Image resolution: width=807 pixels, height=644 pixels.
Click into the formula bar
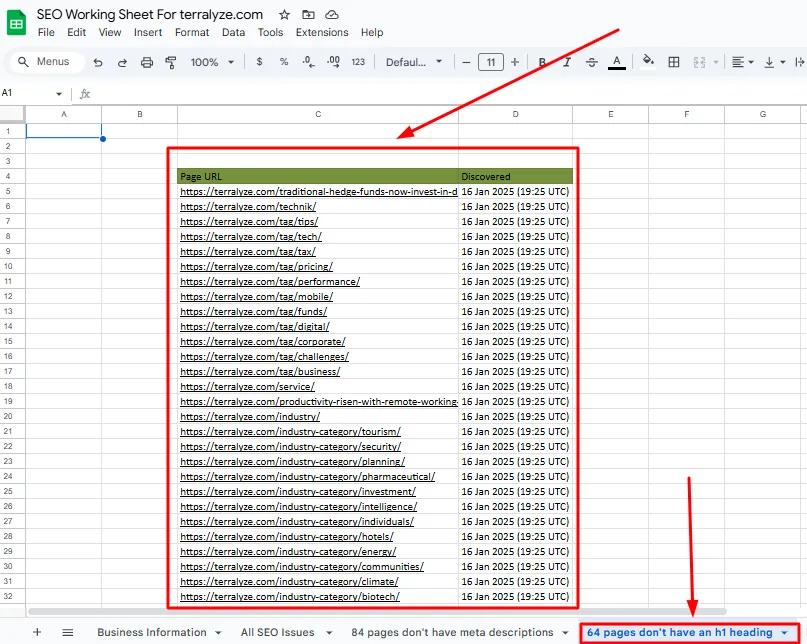click(x=448, y=94)
